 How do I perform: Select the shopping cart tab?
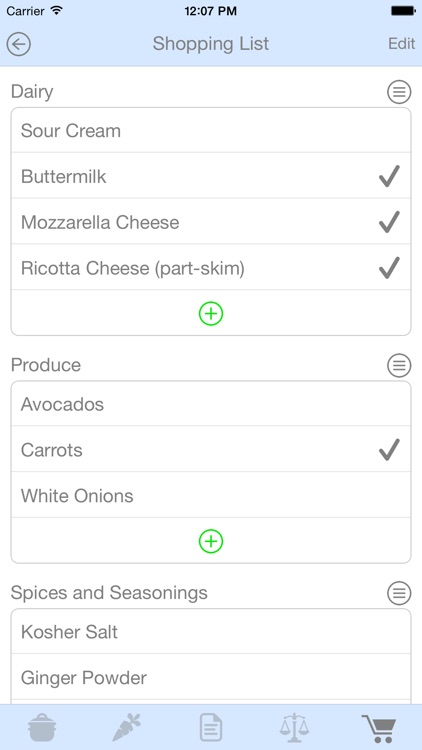tap(379, 728)
